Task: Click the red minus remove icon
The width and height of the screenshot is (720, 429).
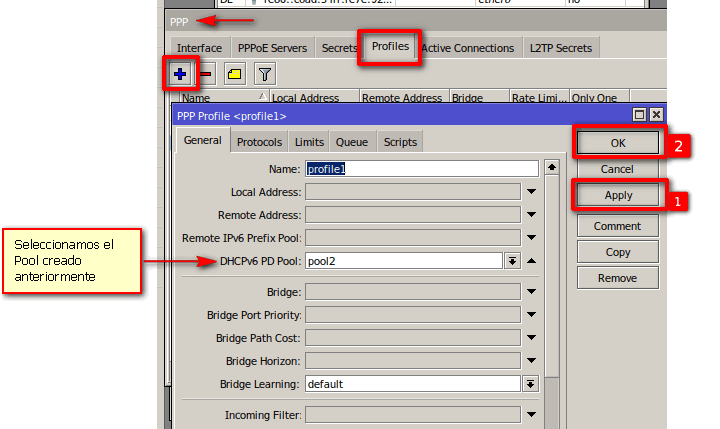Action: click(206, 73)
